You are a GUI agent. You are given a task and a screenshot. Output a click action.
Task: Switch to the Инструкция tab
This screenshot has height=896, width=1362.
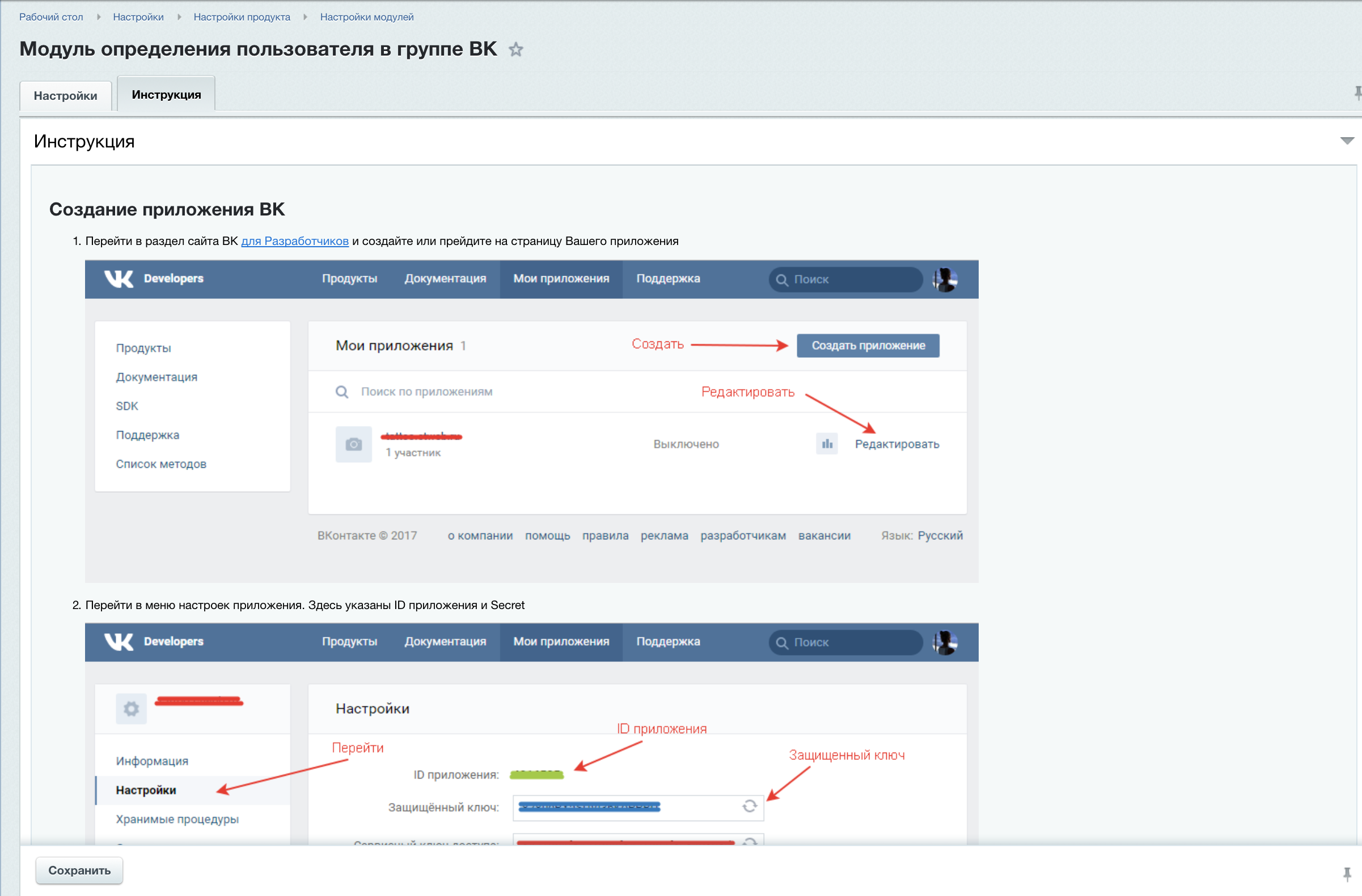click(167, 94)
